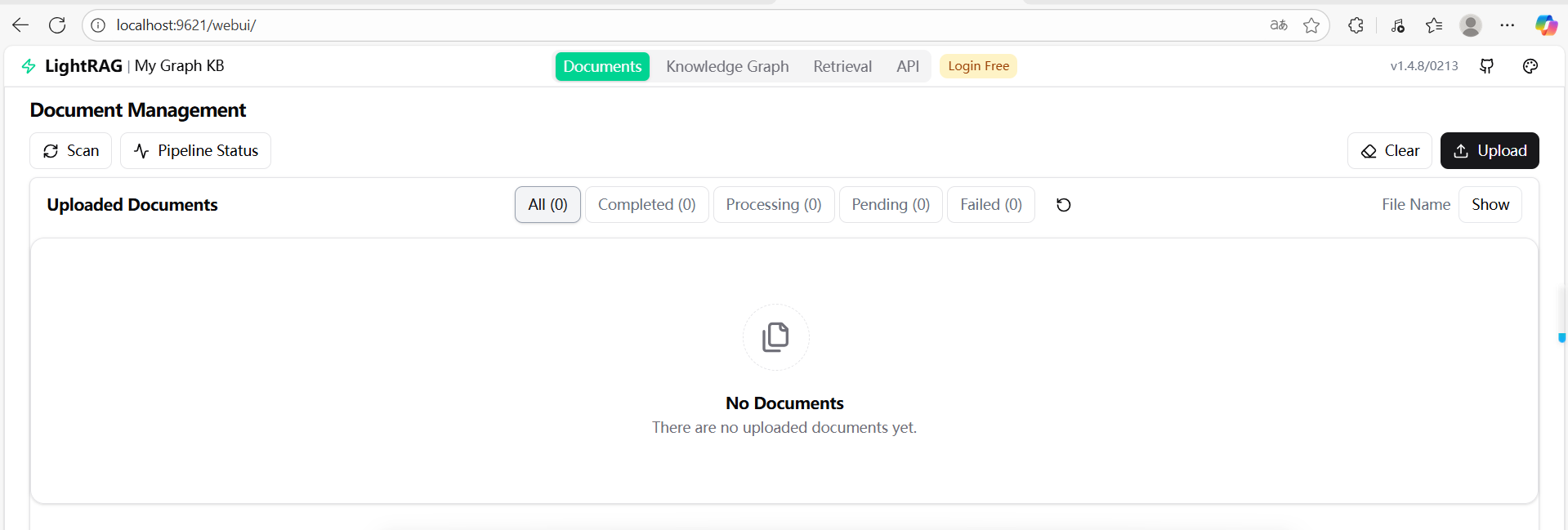Reload the page in browser
Viewport: 1568px width, 530px height.
coord(57,25)
